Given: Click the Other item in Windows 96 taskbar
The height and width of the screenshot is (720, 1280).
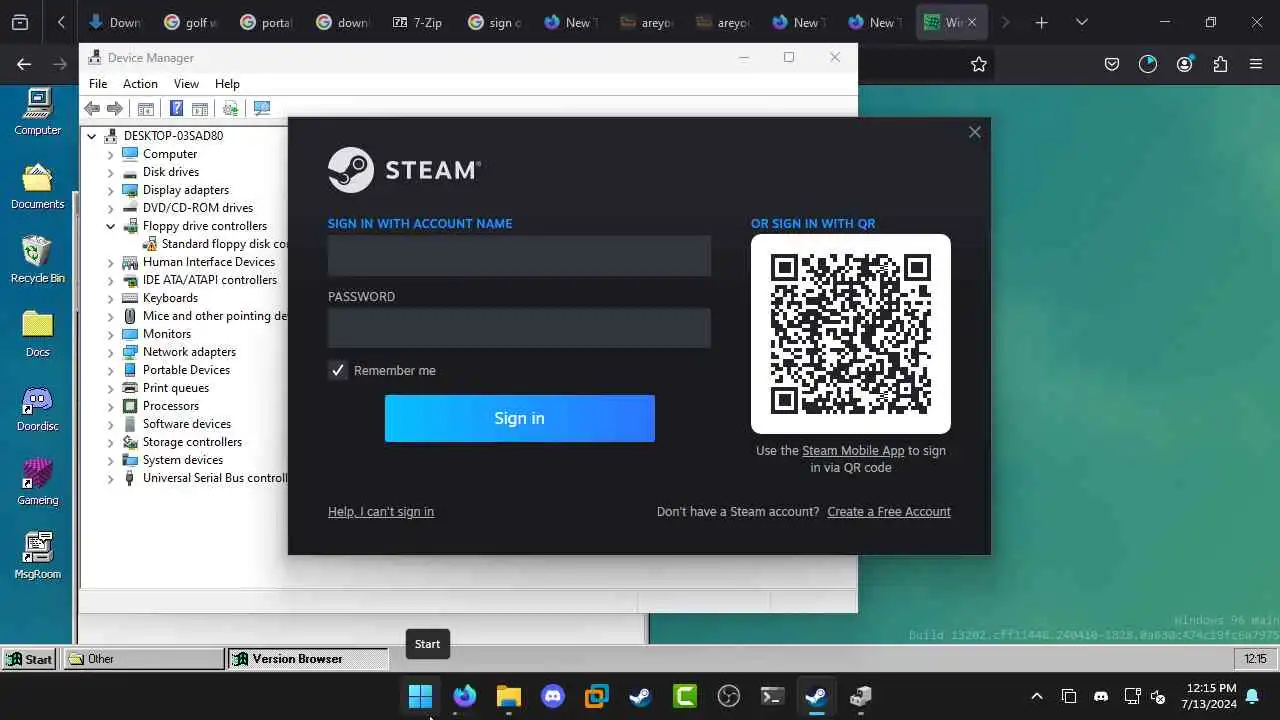Looking at the screenshot, I should [144, 659].
